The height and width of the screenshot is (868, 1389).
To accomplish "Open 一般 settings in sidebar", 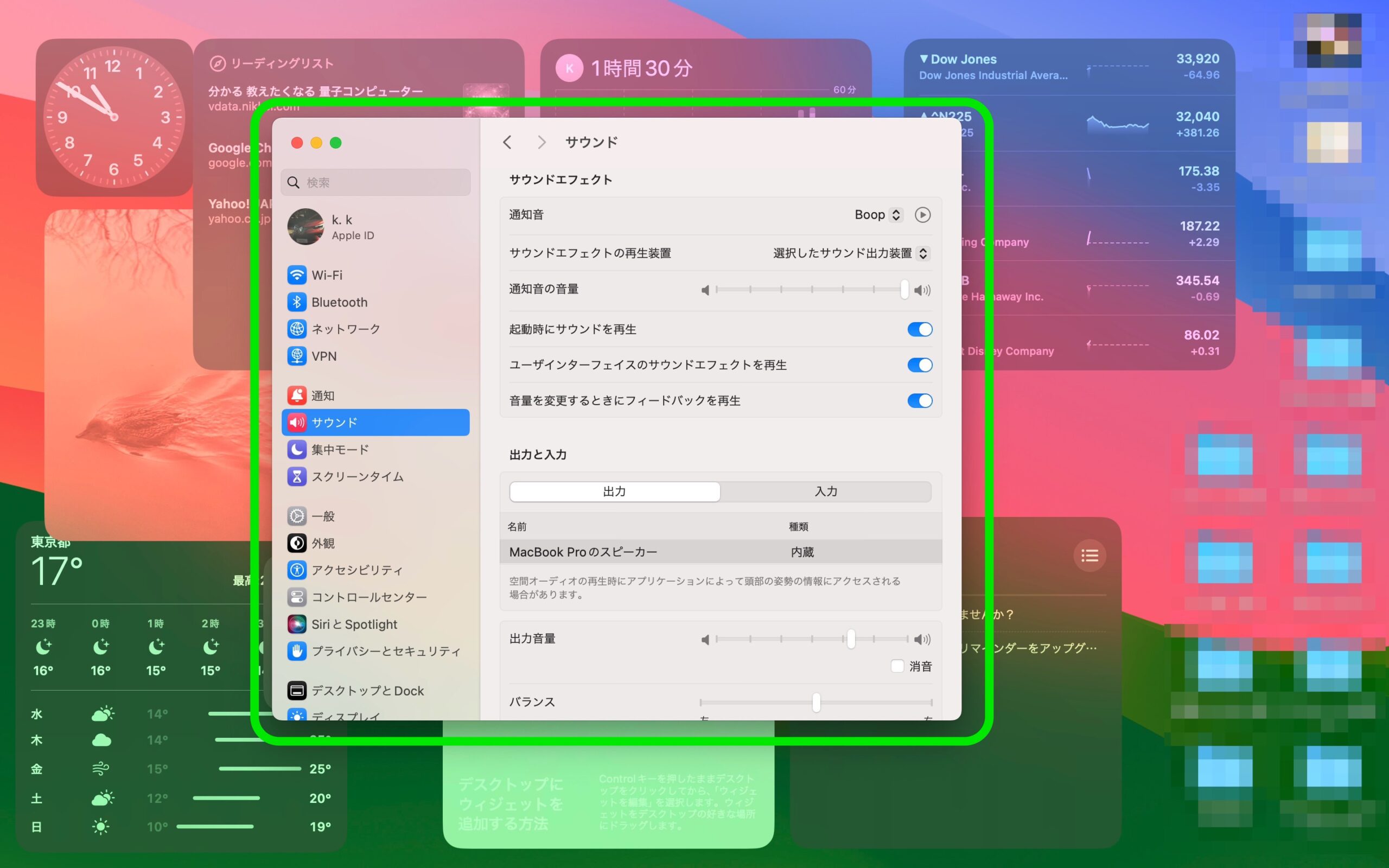I will (375, 516).
